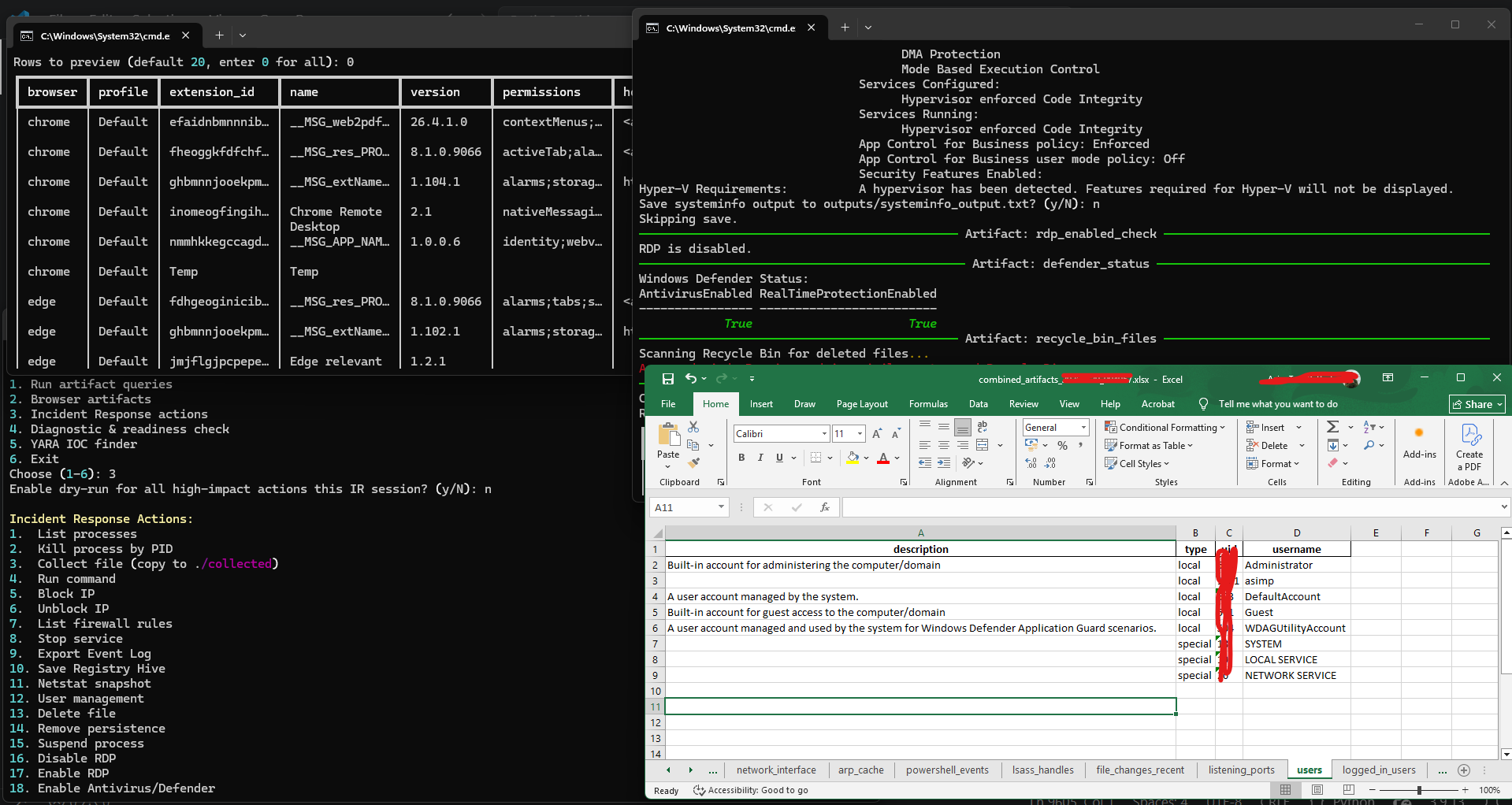Screen dimensions: 1512x805
Task: Switch to the Insert ribbon tab
Action: 761,404
